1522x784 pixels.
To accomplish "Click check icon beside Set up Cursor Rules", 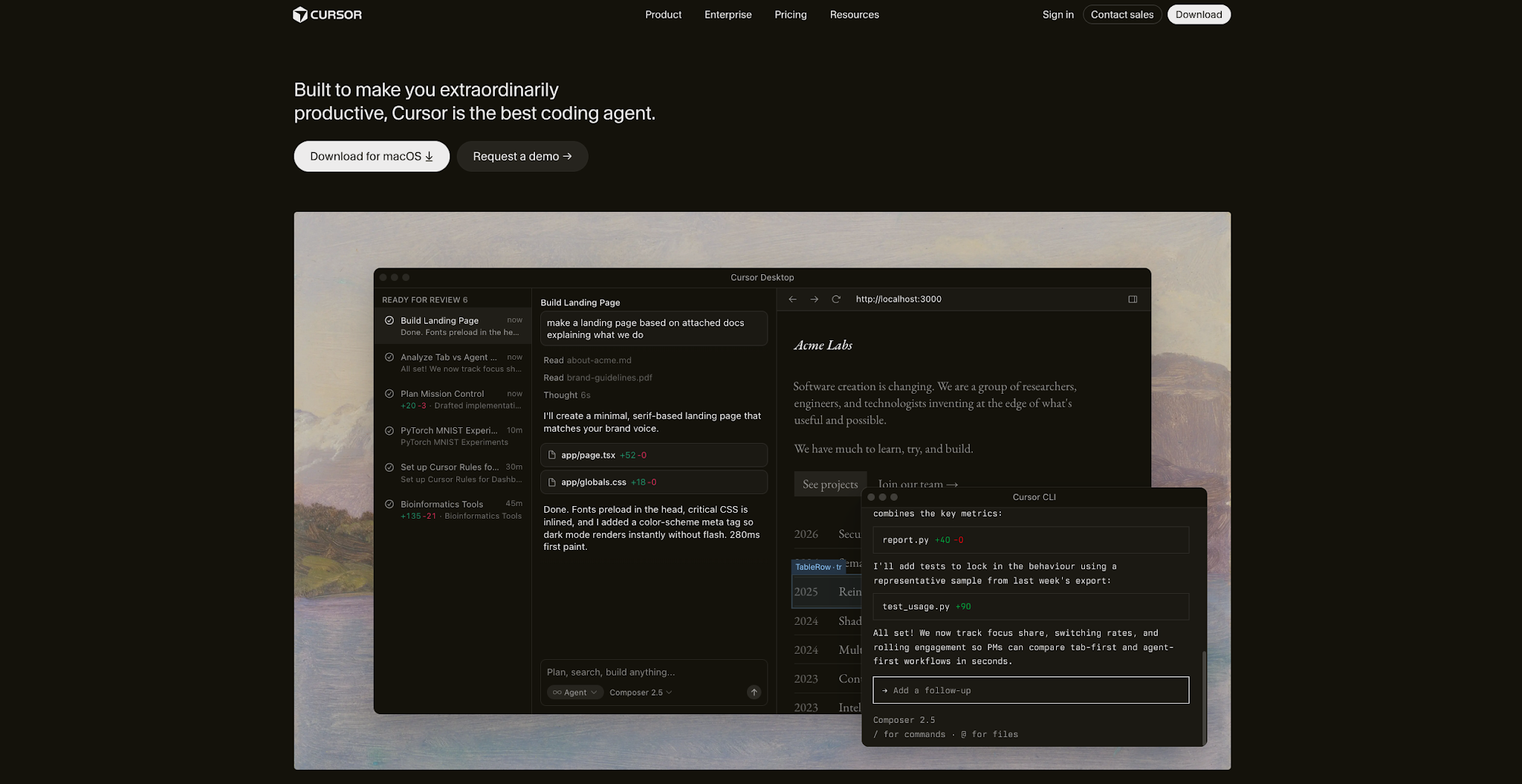I will pyautogui.click(x=389, y=467).
